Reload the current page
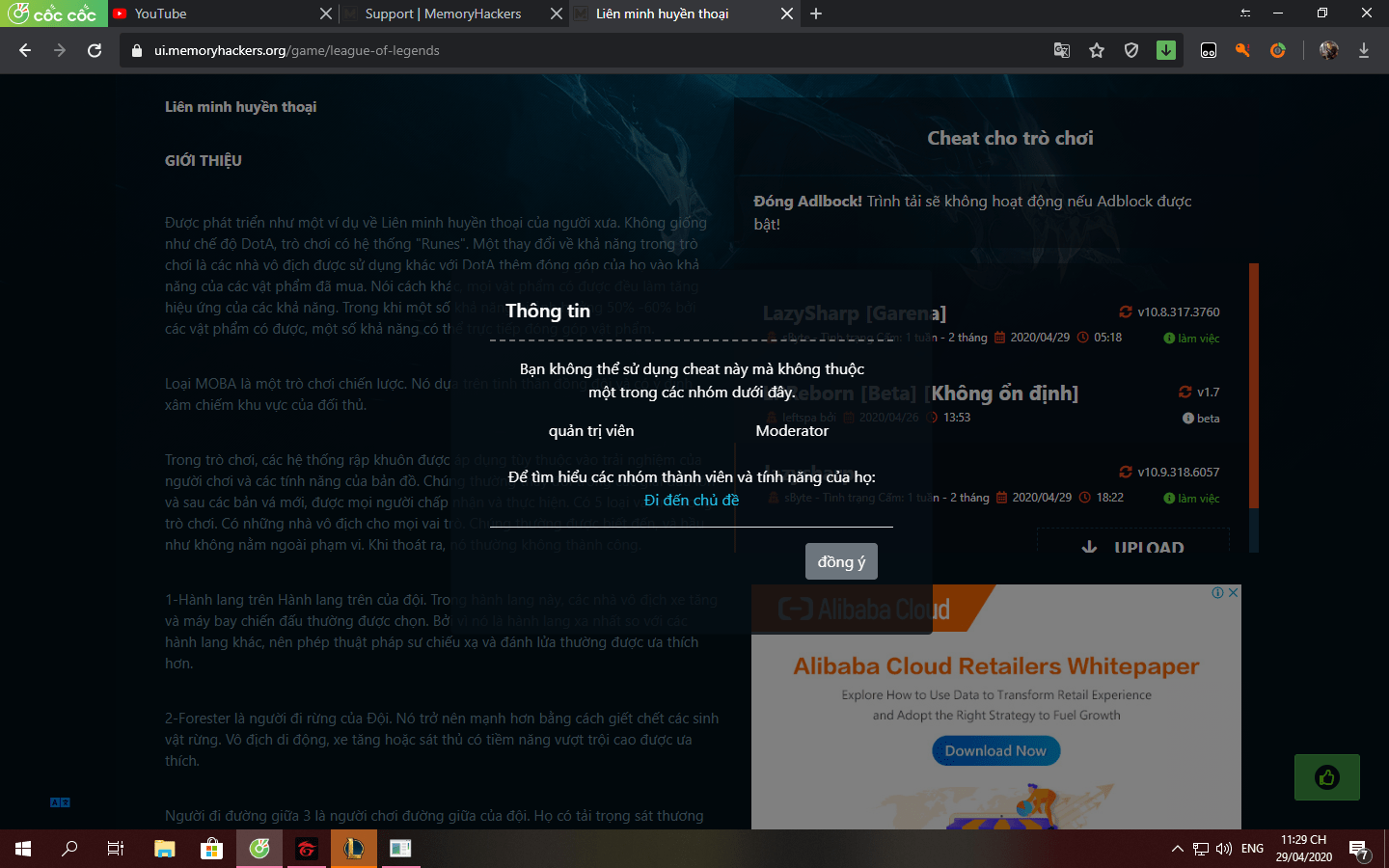 (95, 50)
